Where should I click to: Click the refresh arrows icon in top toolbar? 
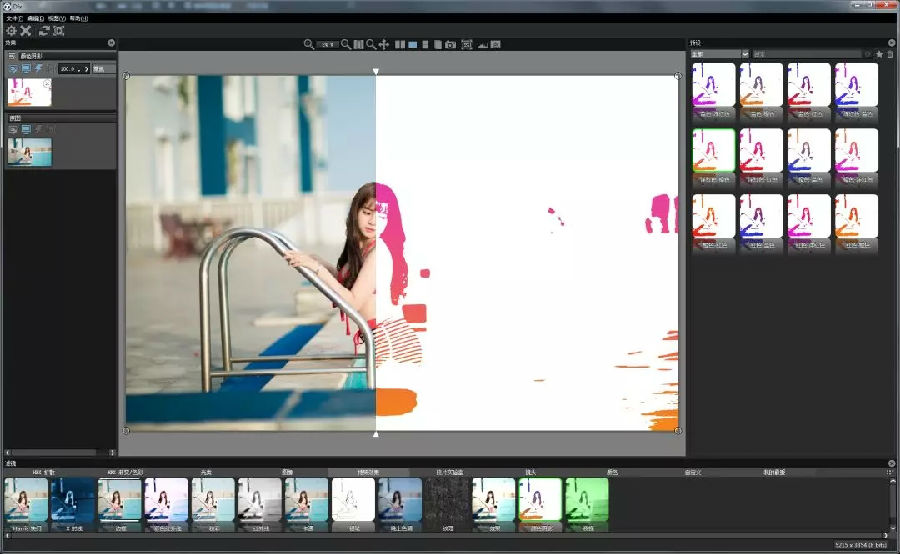44,31
